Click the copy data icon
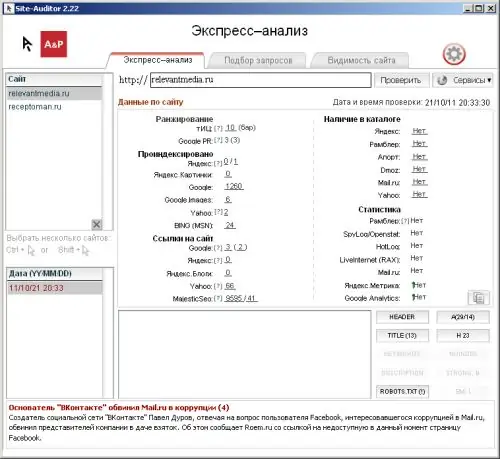 pos(479,298)
